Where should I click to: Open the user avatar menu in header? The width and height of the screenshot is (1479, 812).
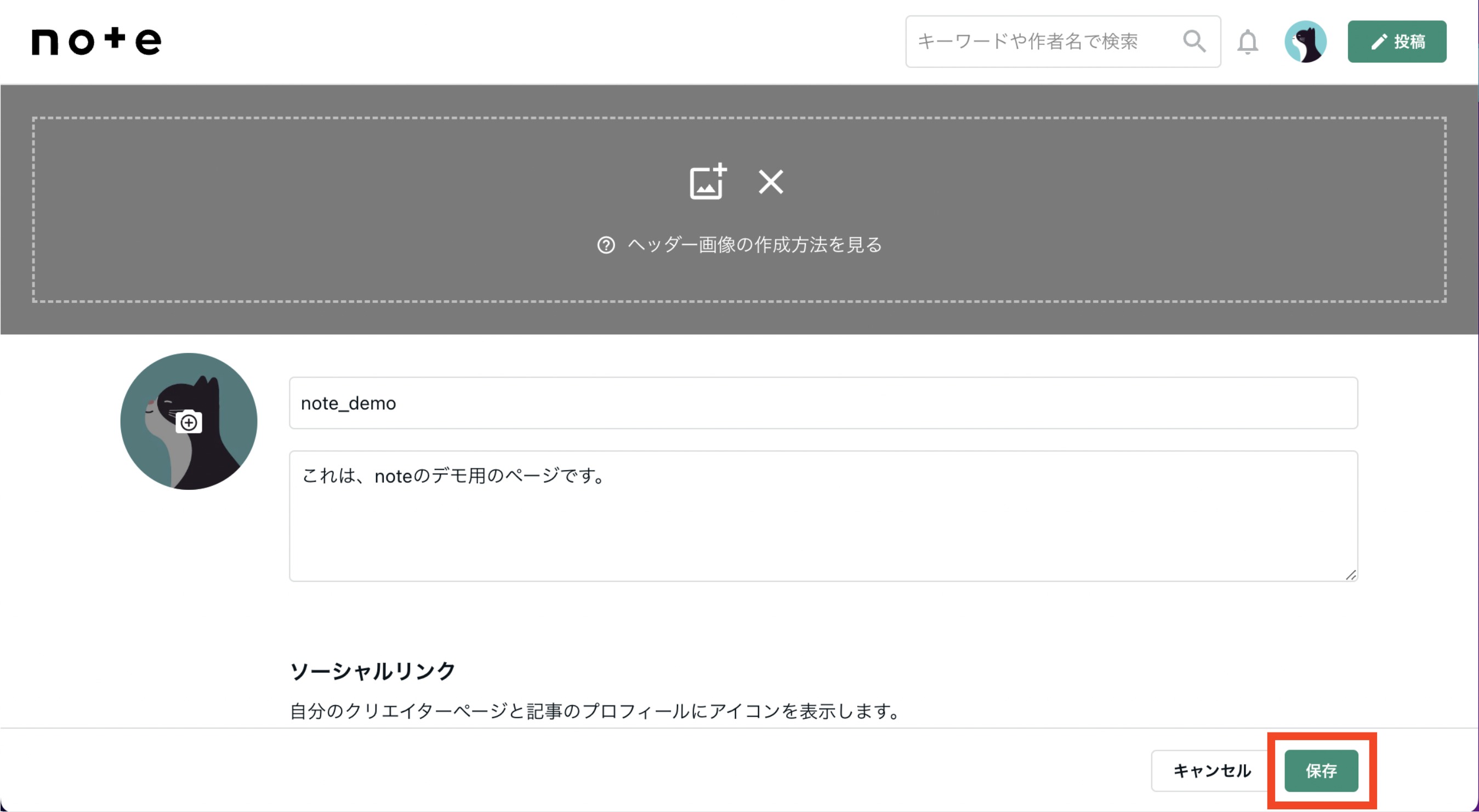click(x=1306, y=41)
